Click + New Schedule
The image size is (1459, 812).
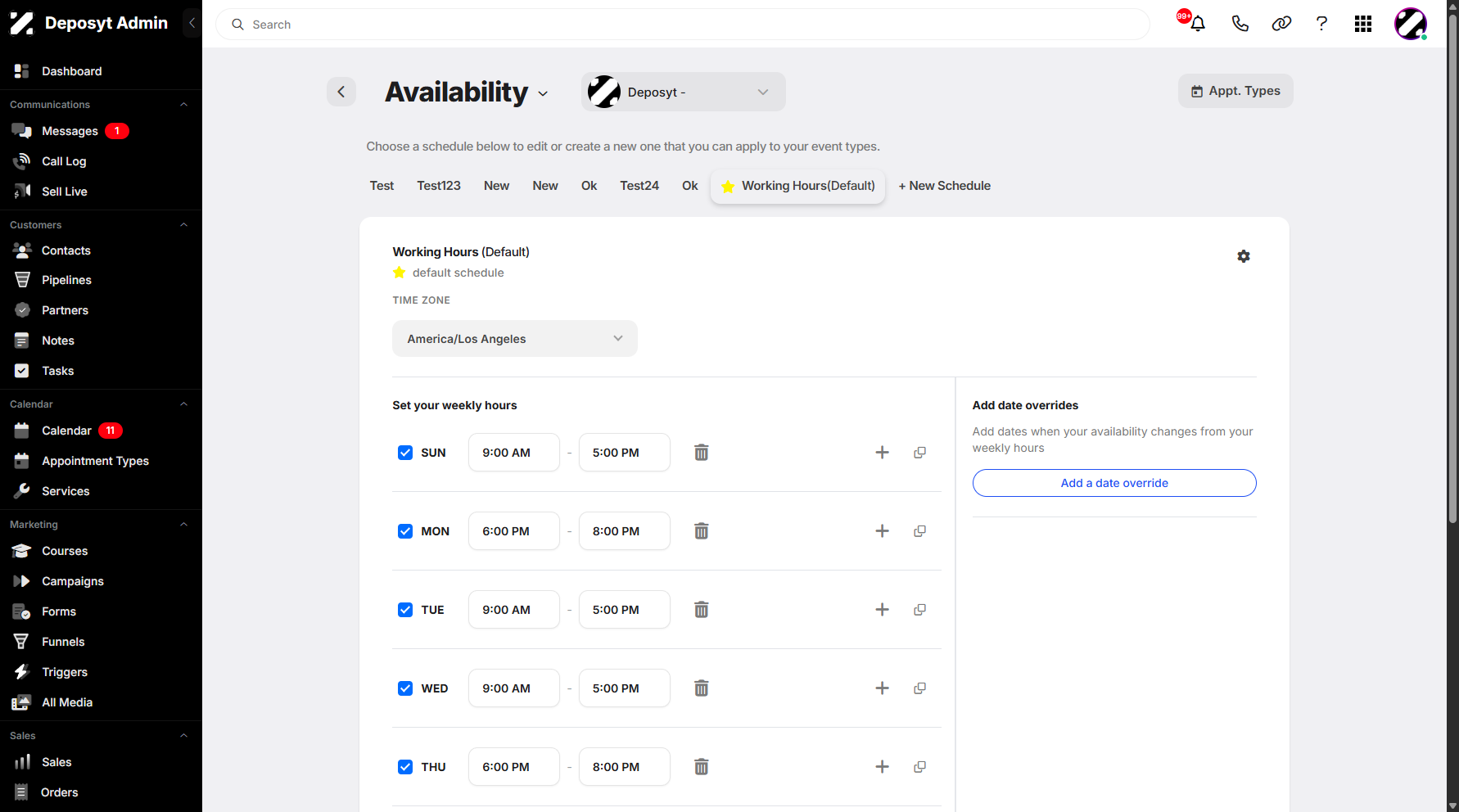pyautogui.click(x=945, y=186)
